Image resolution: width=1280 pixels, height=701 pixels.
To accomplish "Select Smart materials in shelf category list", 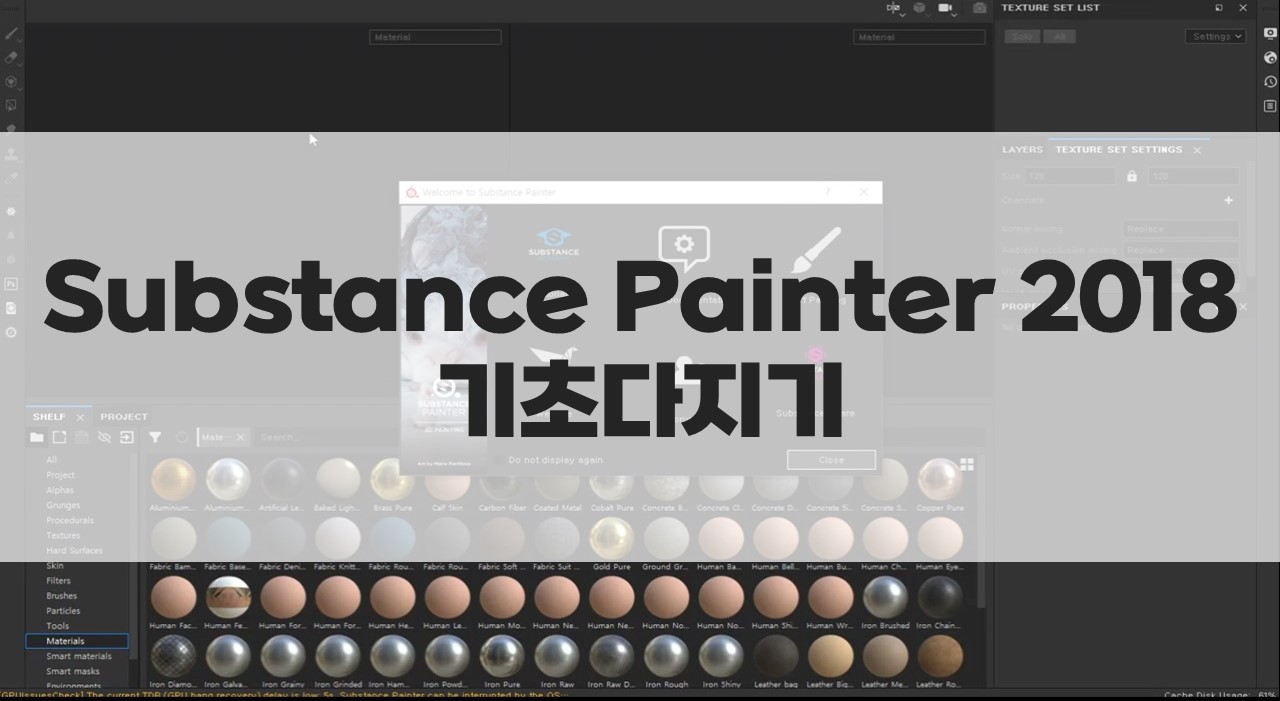I will (79, 656).
